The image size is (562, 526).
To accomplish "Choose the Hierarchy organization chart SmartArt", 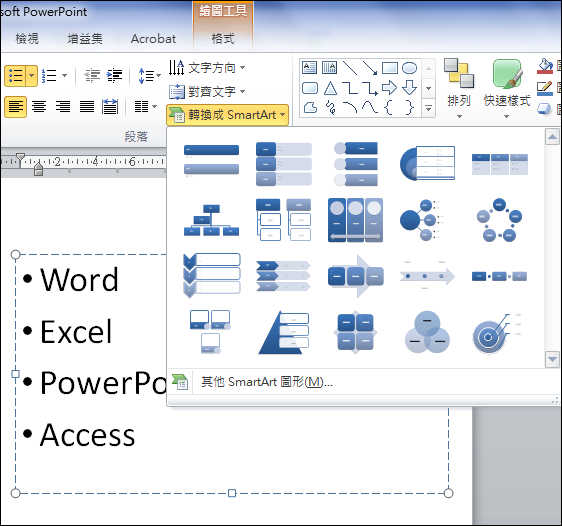I will pyautogui.click(x=211, y=220).
